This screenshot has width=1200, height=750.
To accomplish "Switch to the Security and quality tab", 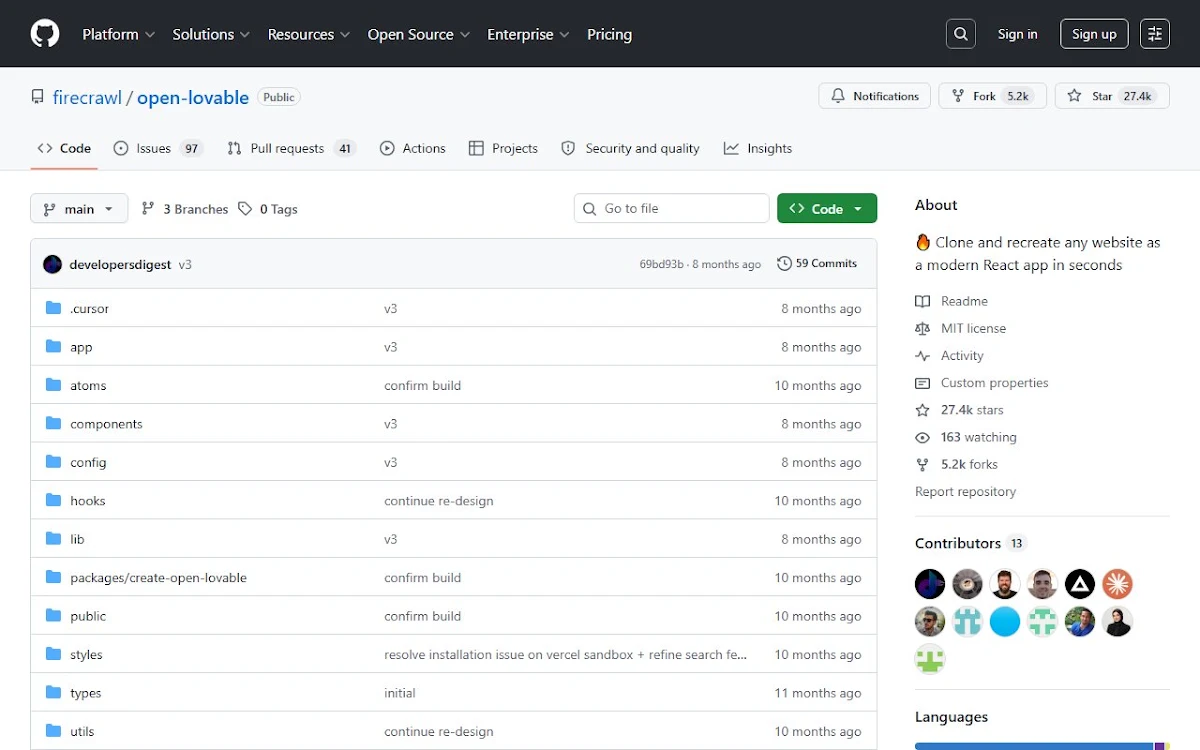I will [630, 148].
